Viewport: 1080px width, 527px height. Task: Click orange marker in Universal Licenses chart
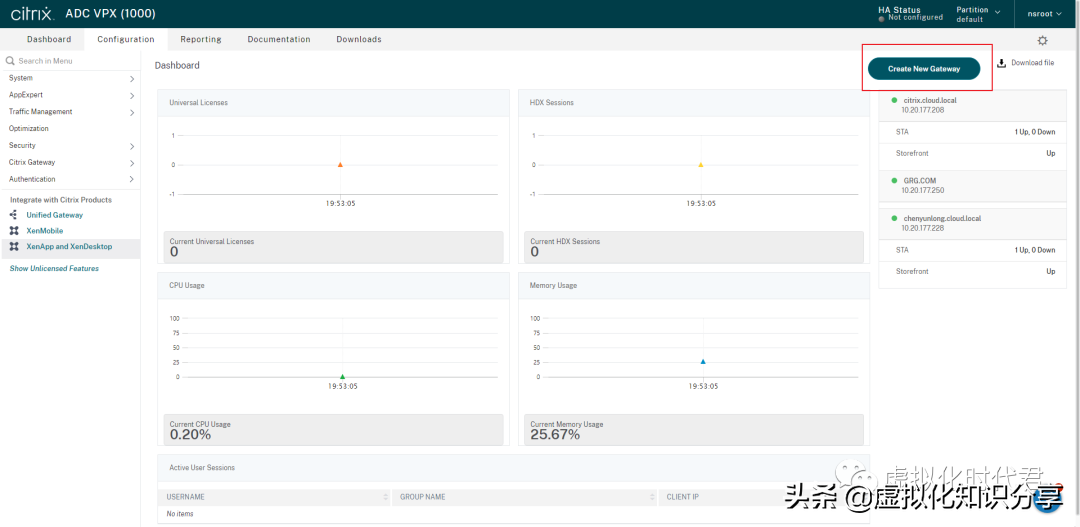click(x=340, y=165)
